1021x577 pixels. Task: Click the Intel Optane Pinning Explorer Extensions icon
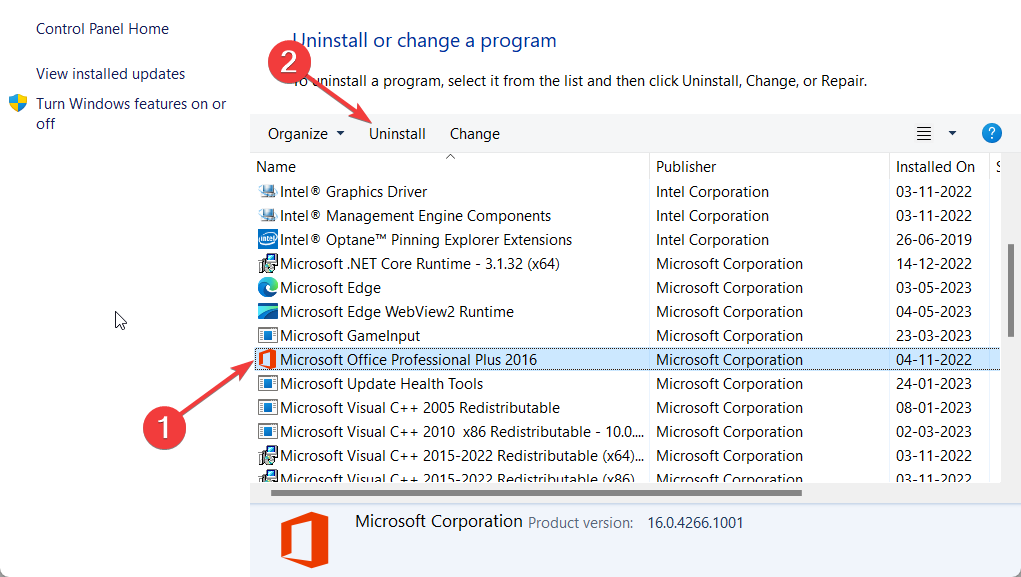268,240
